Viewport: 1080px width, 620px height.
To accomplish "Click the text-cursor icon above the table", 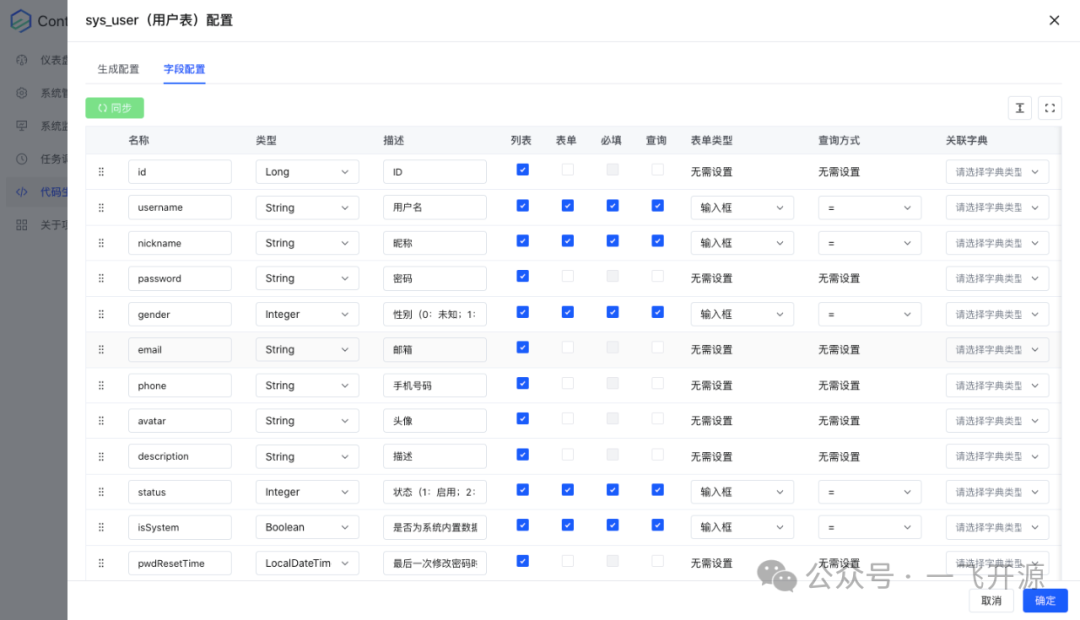I will pyautogui.click(x=1019, y=107).
